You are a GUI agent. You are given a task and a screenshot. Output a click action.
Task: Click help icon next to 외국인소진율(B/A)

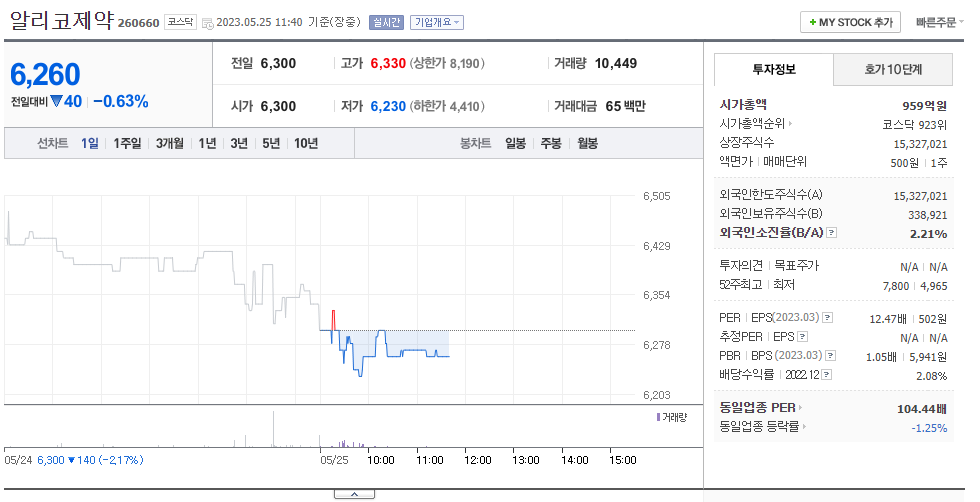[831, 233]
